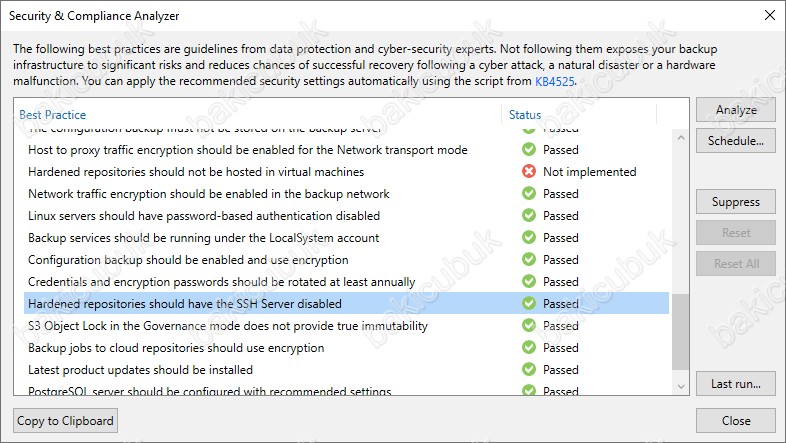Click Passed icon for Backup services LocalSystem row
Image resolution: width=786 pixels, height=443 pixels.
528,238
